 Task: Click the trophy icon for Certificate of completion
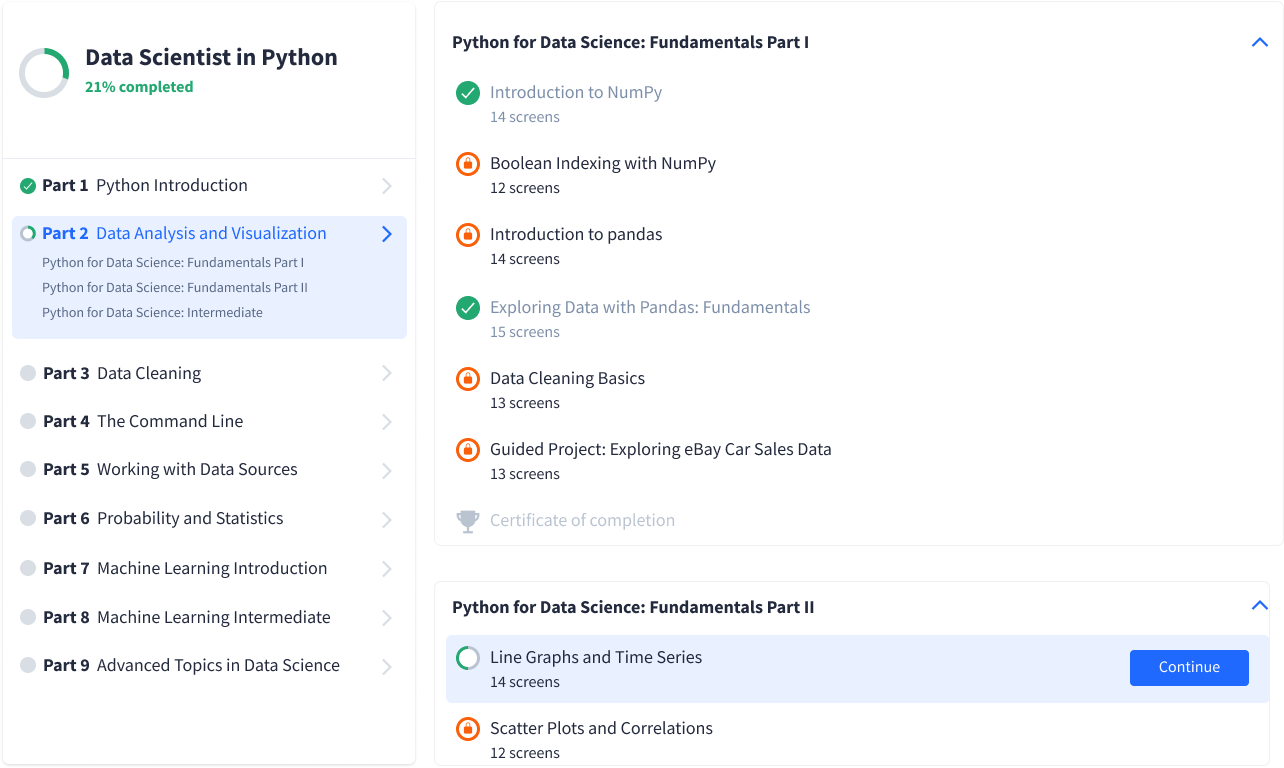click(468, 521)
